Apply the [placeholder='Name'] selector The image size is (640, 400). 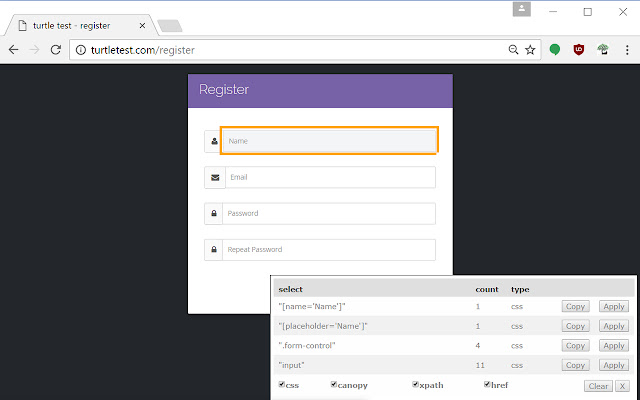(614, 326)
